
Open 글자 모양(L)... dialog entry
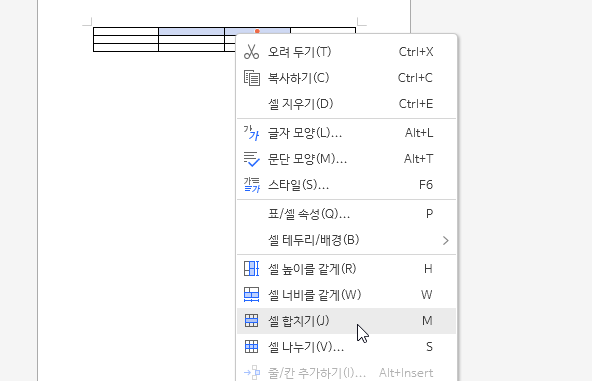click(346, 133)
